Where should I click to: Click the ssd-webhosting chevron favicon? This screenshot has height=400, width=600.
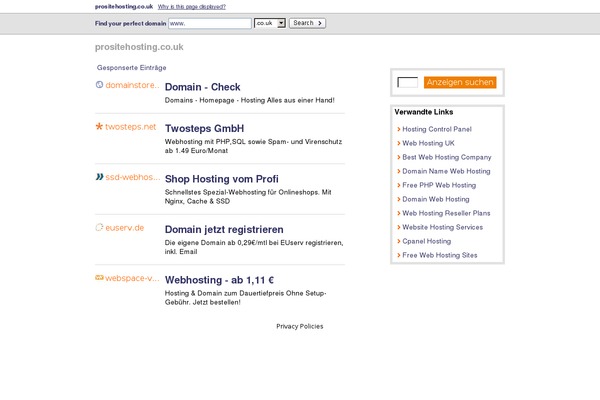click(99, 177)
